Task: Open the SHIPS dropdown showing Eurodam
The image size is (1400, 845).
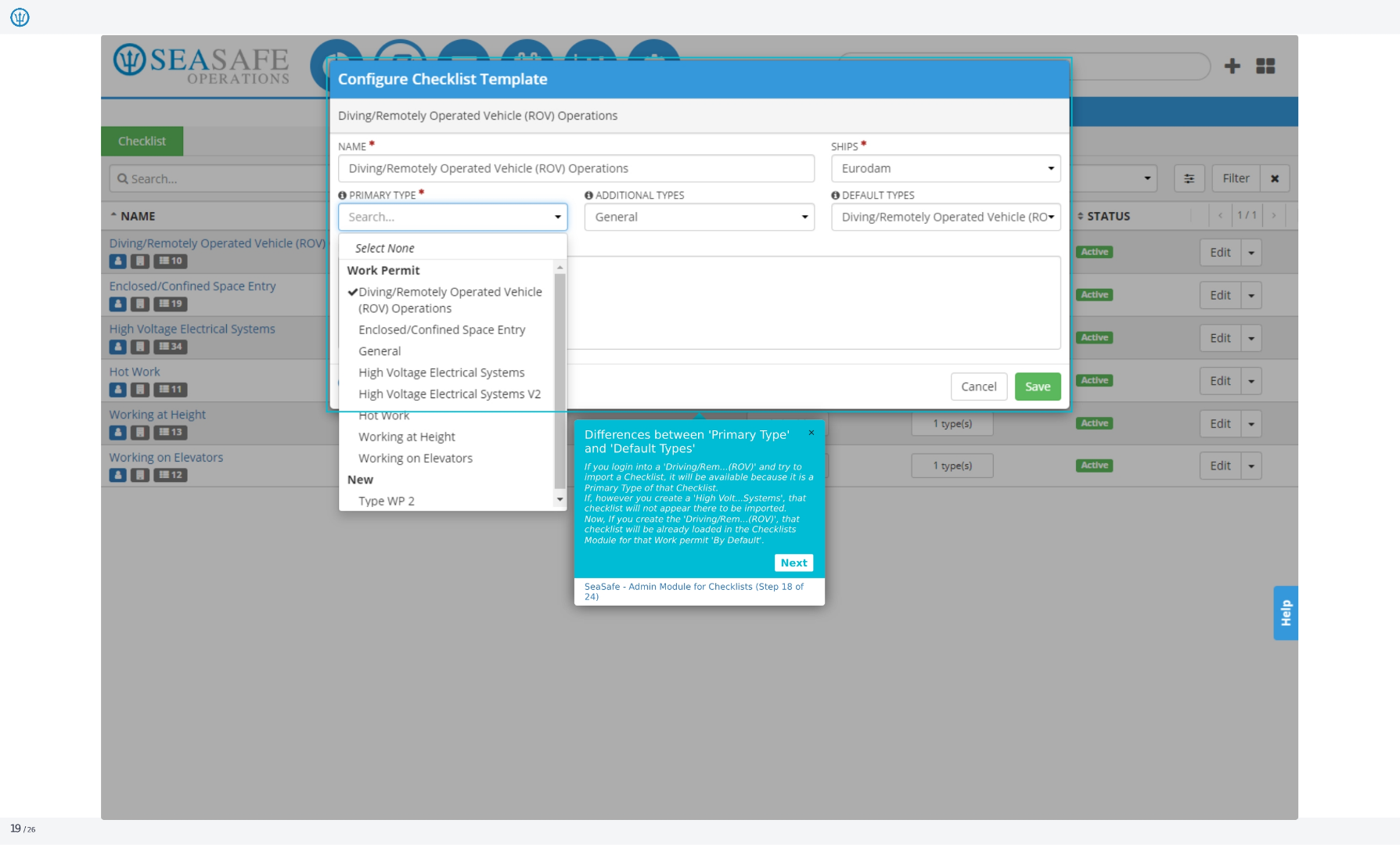Action: 945,168
